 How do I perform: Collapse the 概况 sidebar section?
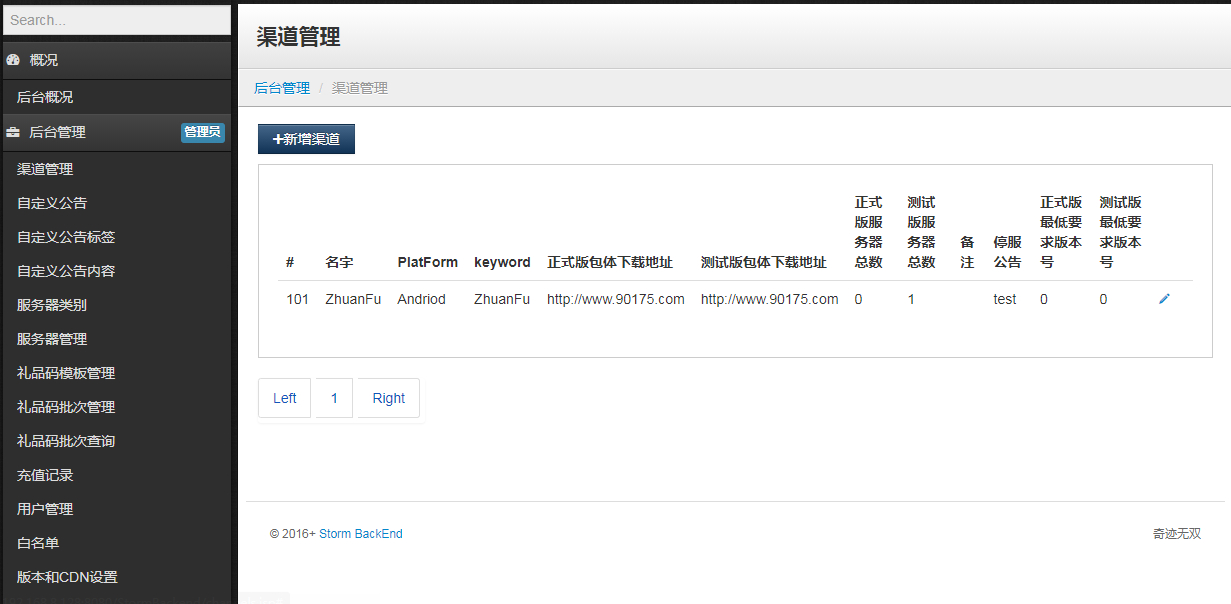pos(44,60)
